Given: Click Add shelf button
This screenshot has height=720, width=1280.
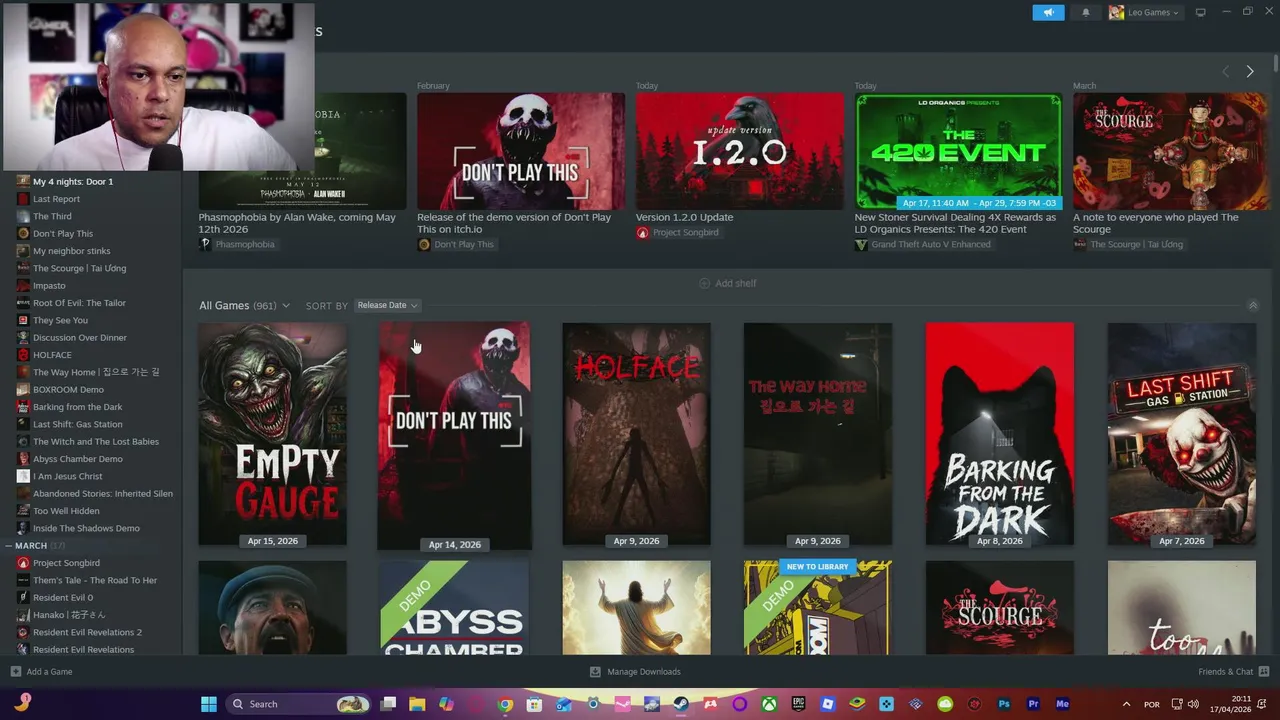Looking at the screenshot, I should [x=727, y=283].
